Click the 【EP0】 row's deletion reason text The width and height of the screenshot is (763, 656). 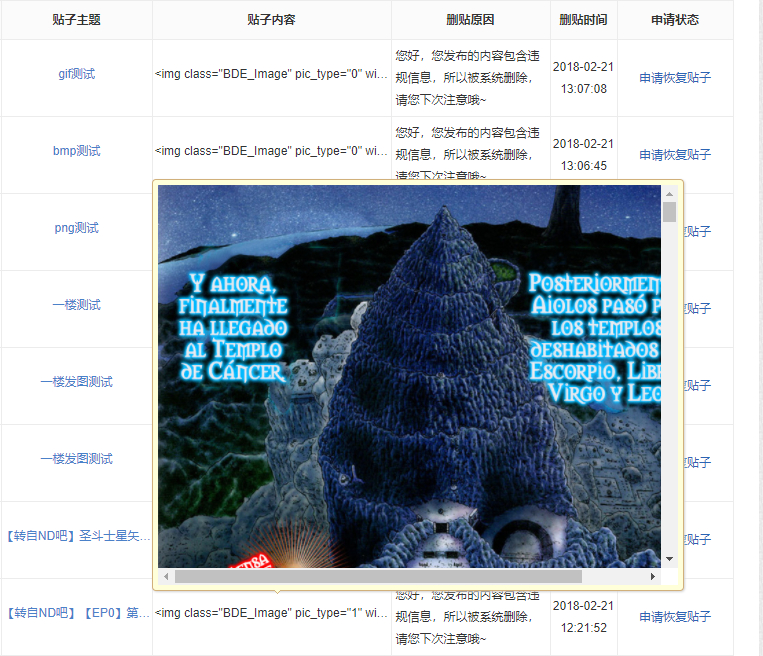[468, 618]
